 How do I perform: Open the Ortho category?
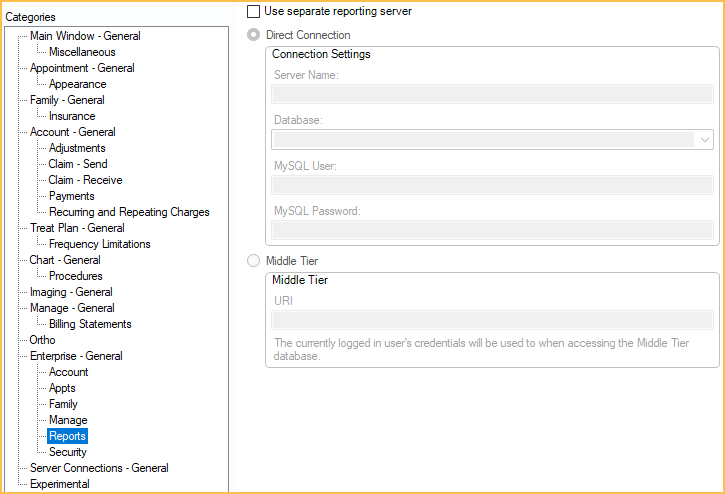pyautogui.click(x=42, y=340)
